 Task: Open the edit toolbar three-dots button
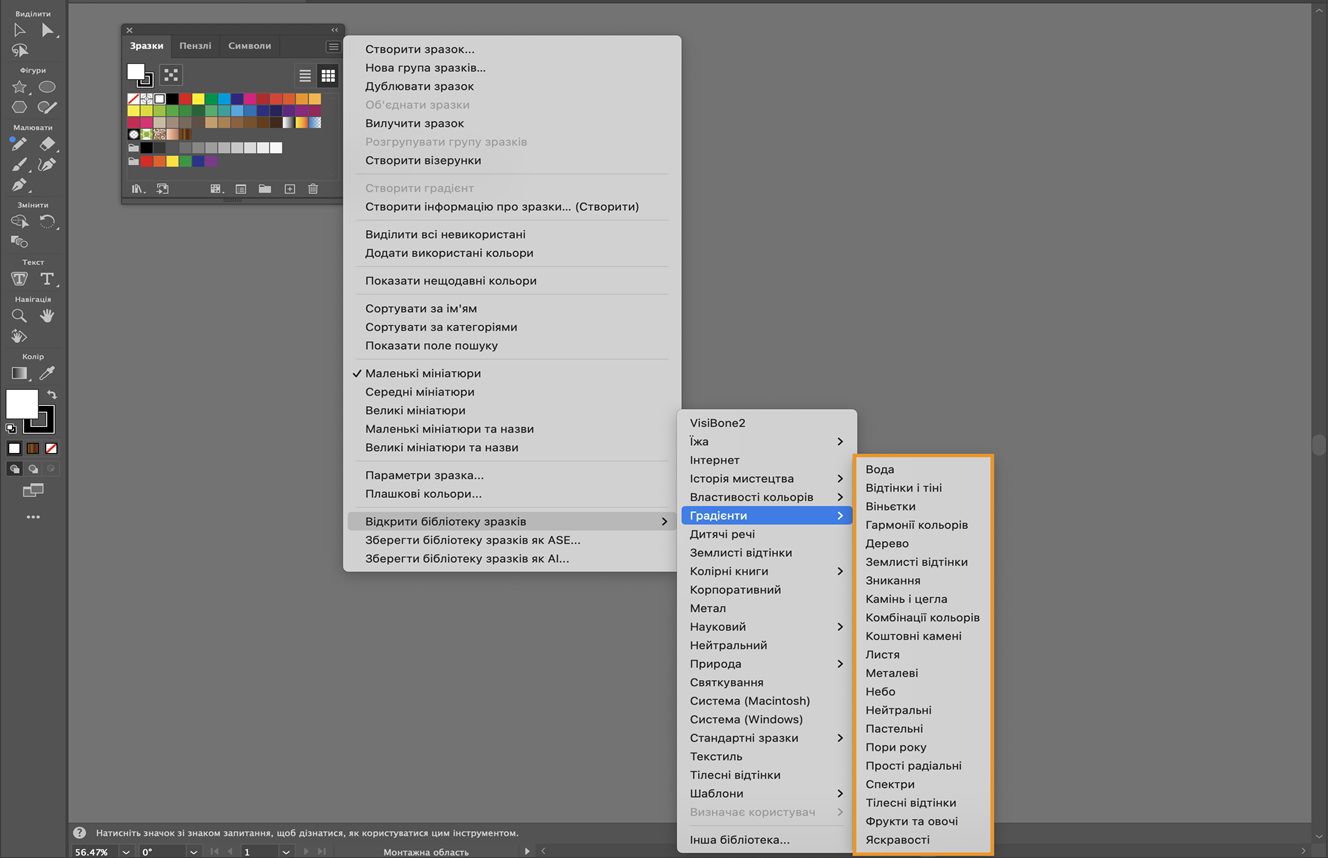click(33, 517)
